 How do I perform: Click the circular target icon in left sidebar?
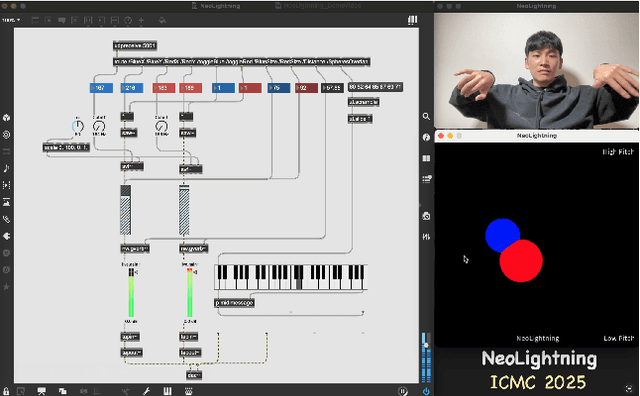[x=6, y=134]
